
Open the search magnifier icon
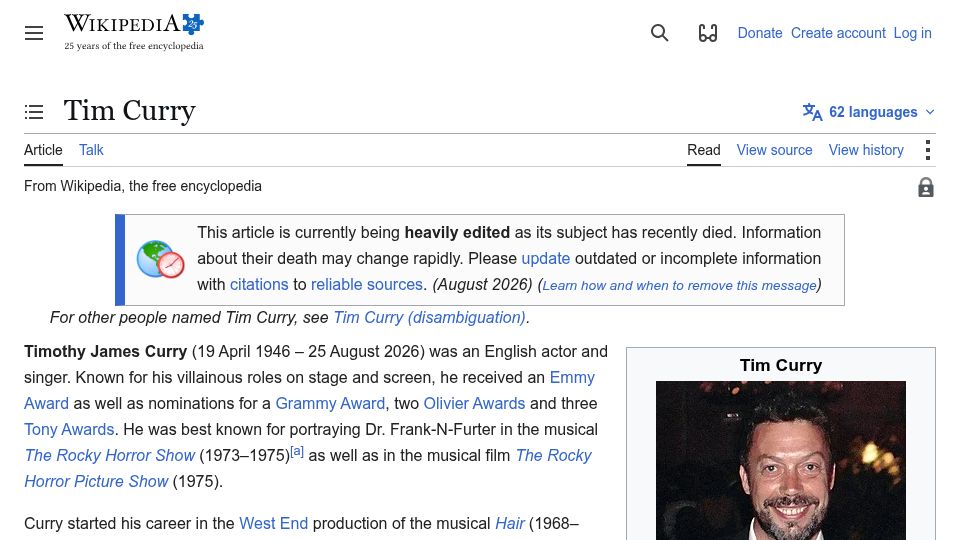(x=659, y=33)
